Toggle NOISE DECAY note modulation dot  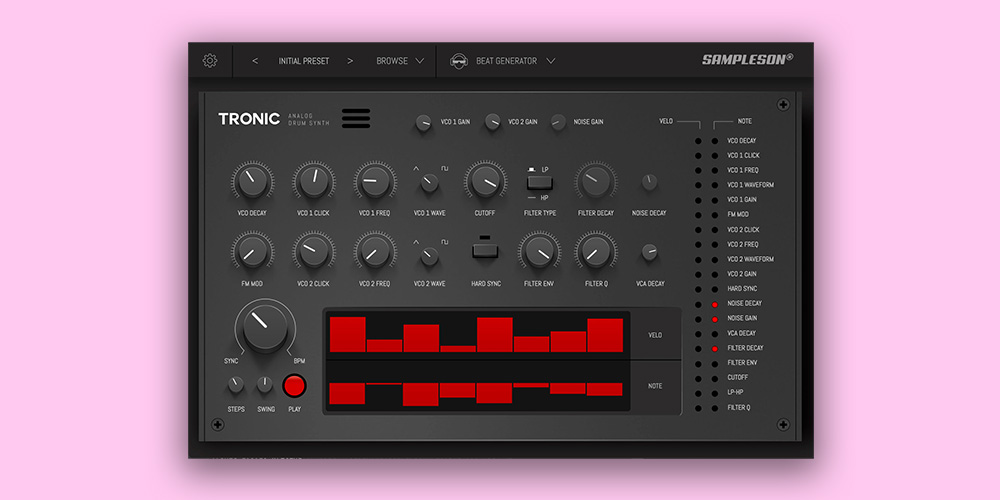click(x=715, y=304)
